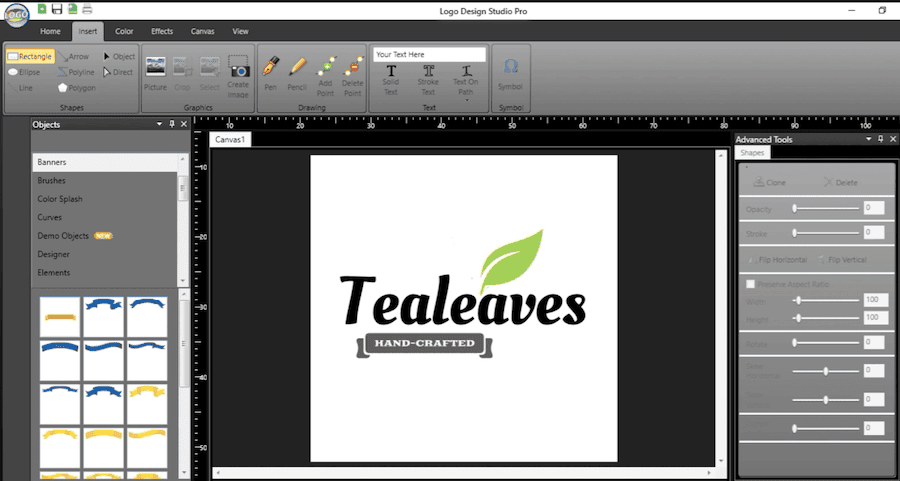This screenshot has height=481, width=900.
Task: Insert a Picture from the Graphics group
Action: 155,73
